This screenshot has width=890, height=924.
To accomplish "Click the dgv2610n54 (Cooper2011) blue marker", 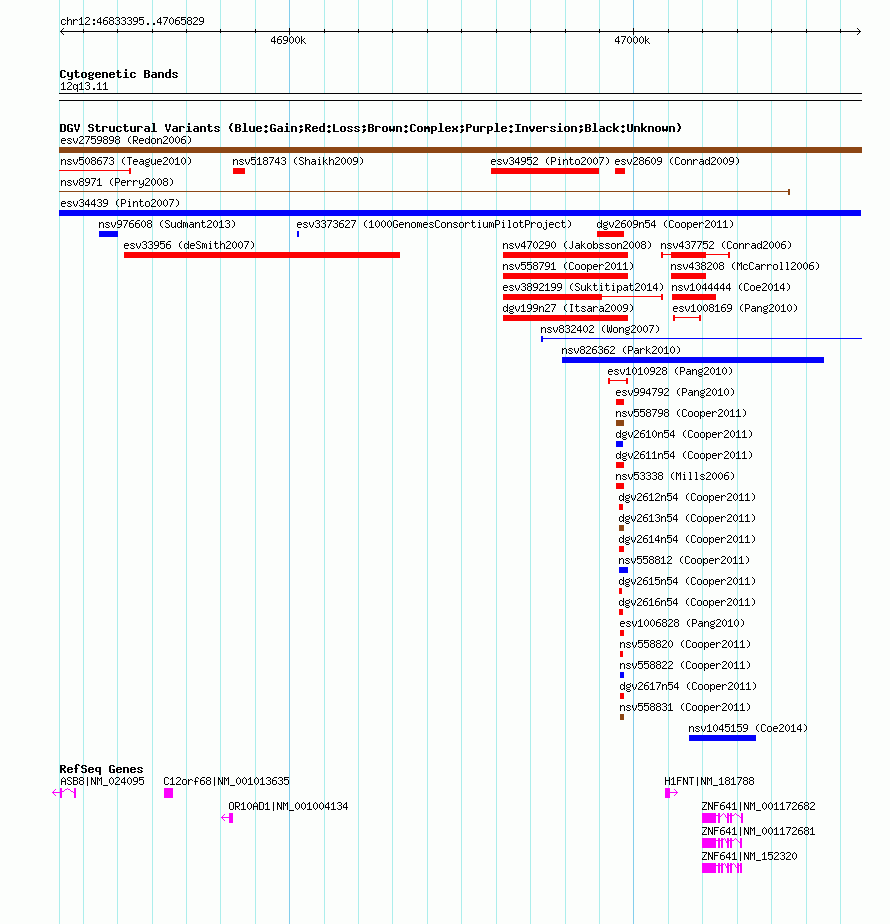I will [619, 444].
